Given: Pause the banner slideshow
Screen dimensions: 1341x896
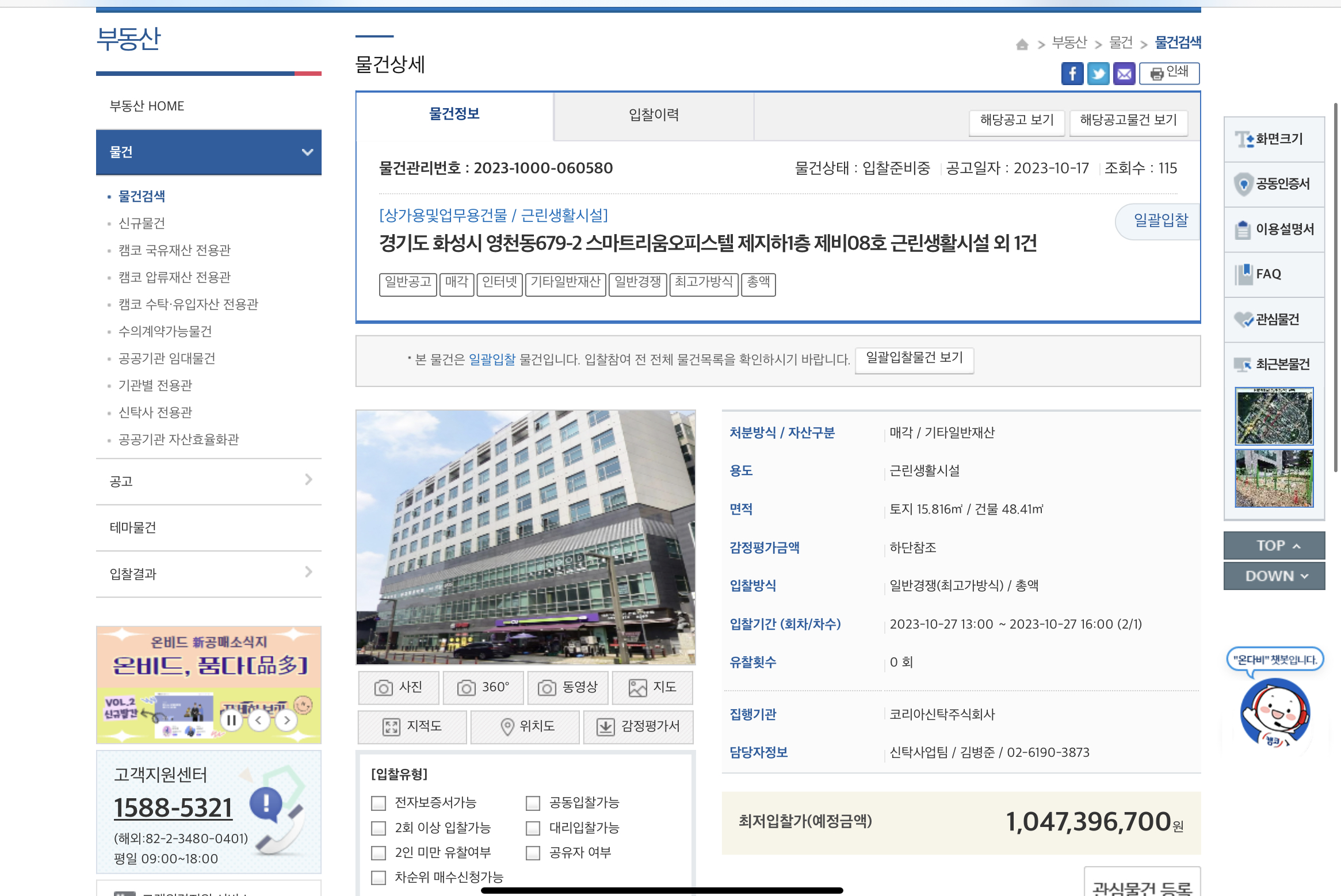Looking at the screenshot, I should coord(231,720).
